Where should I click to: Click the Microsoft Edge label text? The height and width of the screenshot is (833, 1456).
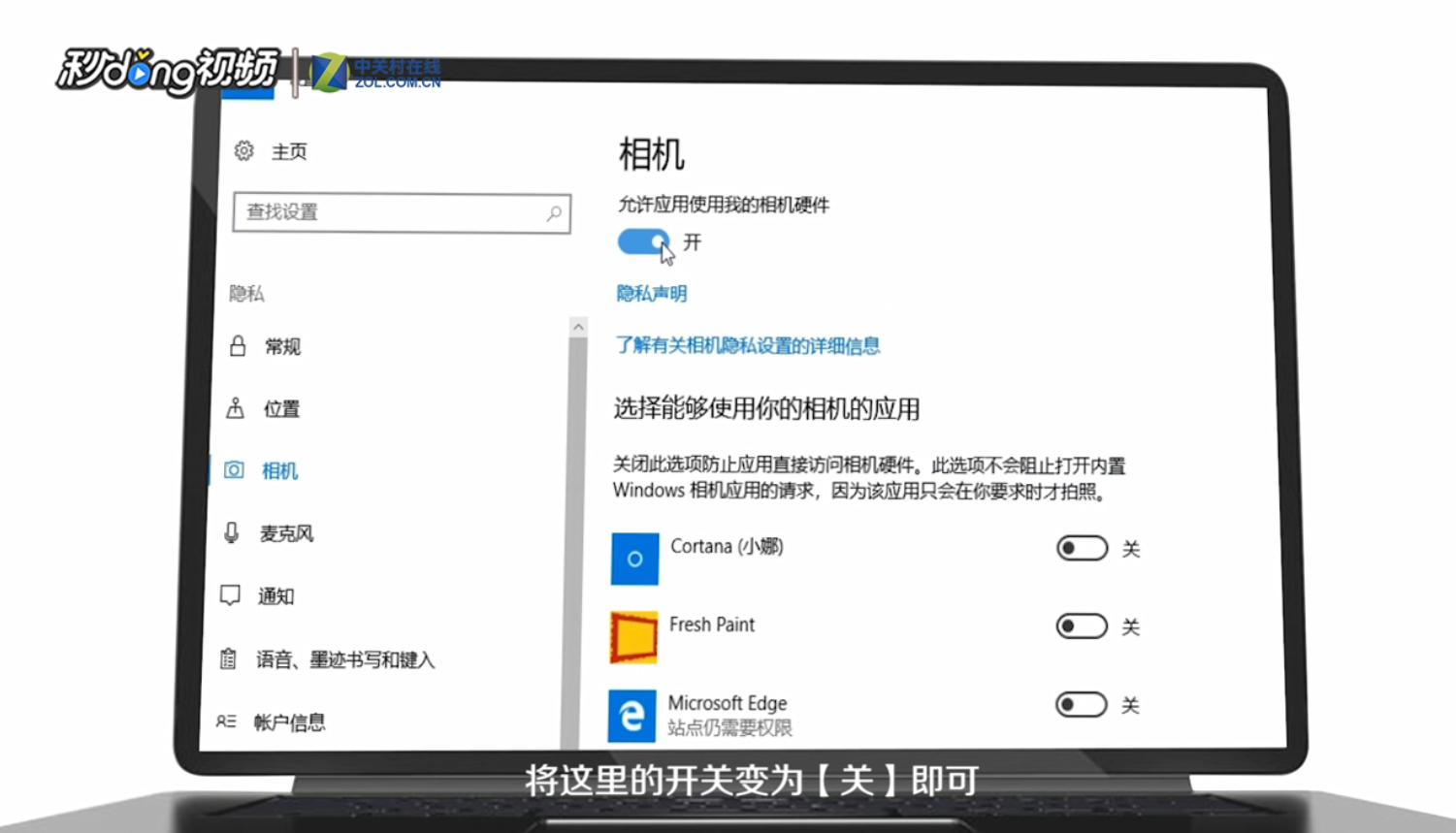728,703
